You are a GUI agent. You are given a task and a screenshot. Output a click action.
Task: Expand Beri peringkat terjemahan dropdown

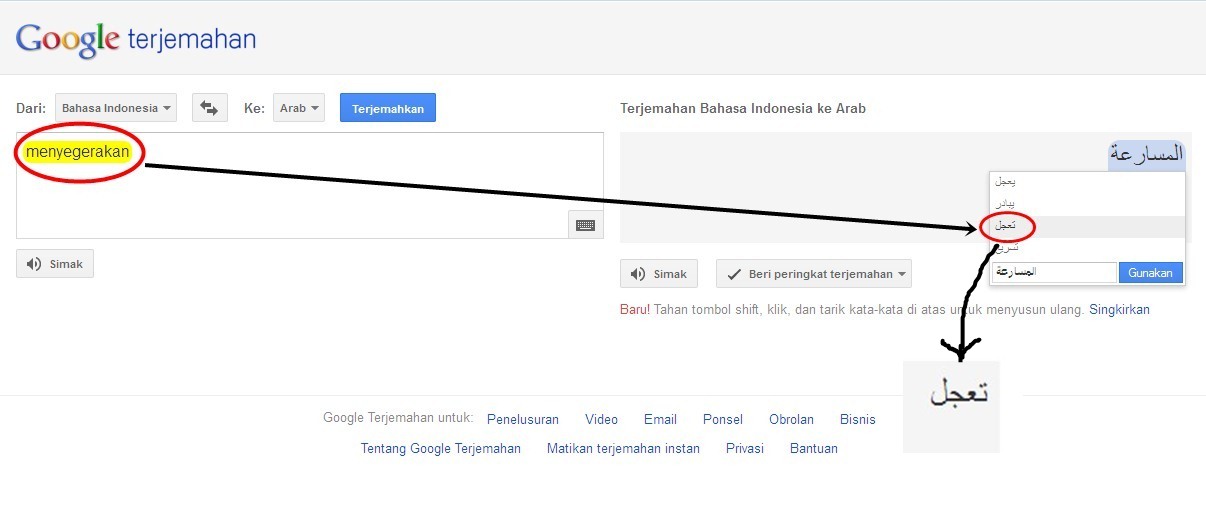click(x=813, y=274)
